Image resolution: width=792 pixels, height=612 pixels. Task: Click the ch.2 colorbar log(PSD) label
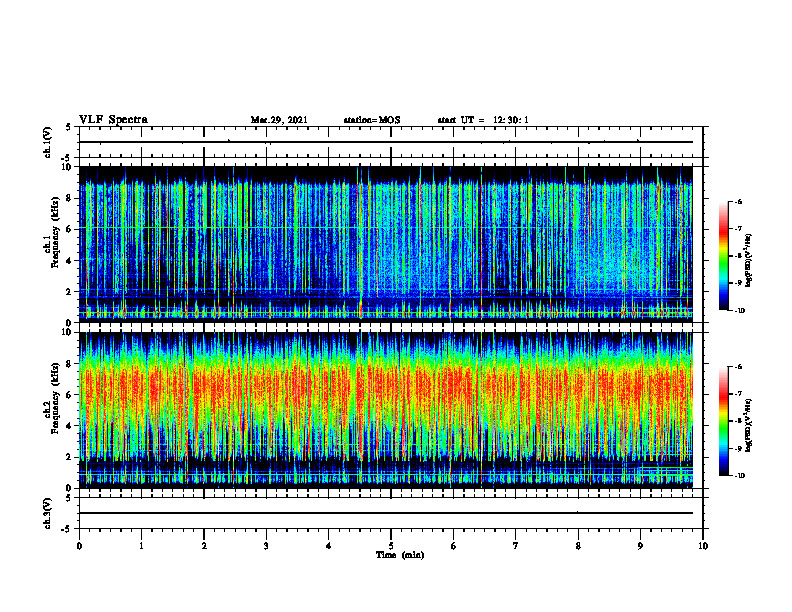pos(749,427)
